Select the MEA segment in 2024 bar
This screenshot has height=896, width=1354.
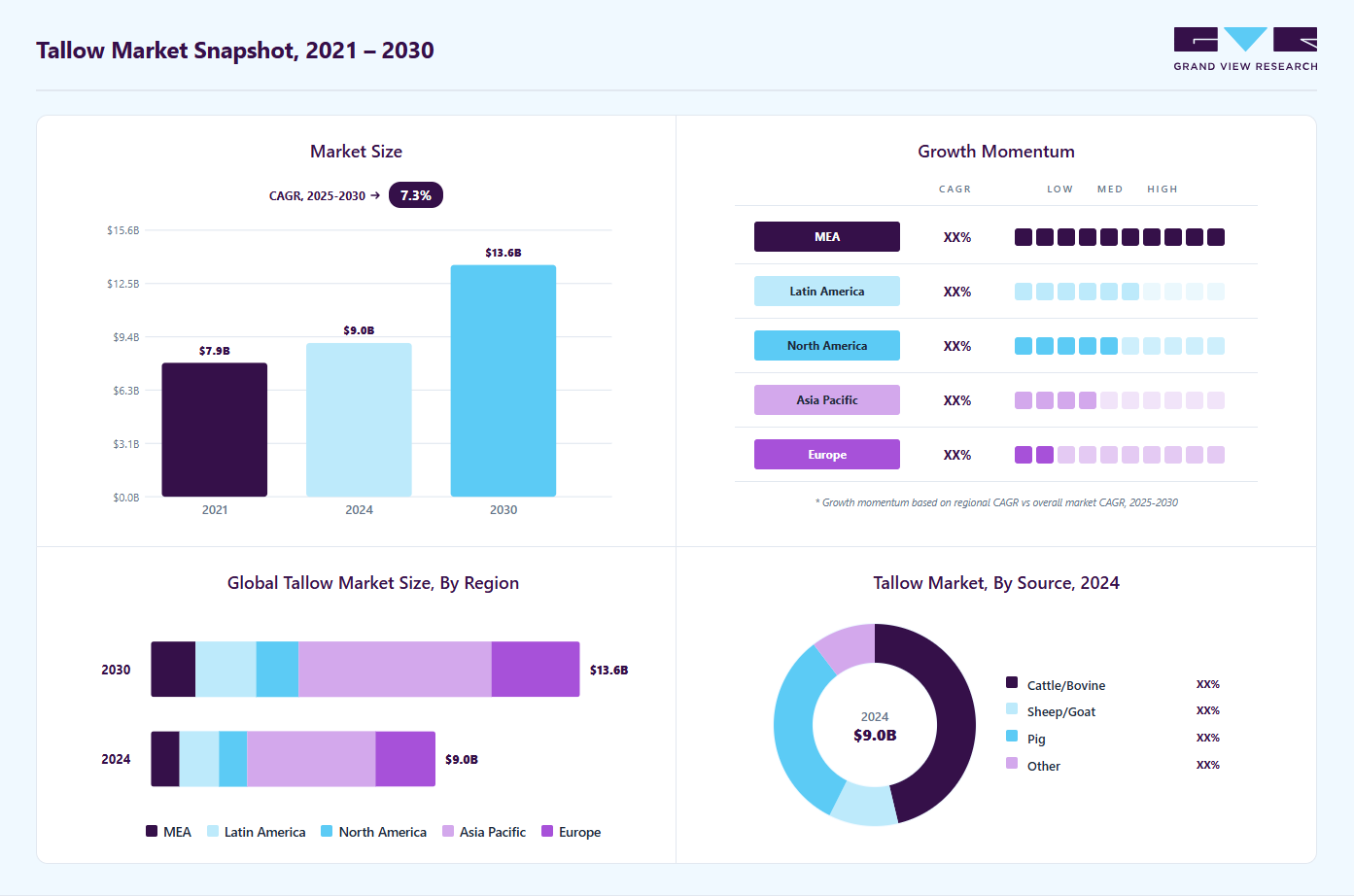[x=165, y=759]
